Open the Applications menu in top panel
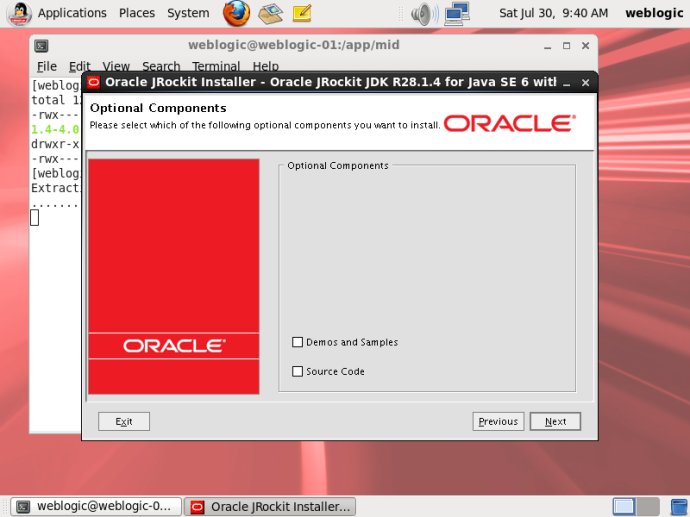This screenshot has width=690, height=517. pos(72,13)
